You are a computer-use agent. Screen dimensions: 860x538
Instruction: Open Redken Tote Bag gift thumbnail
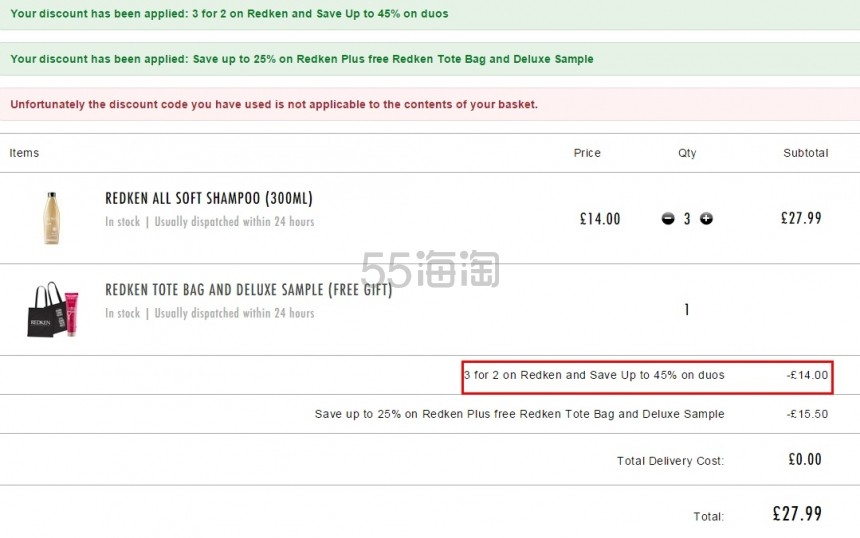(53, 309)
